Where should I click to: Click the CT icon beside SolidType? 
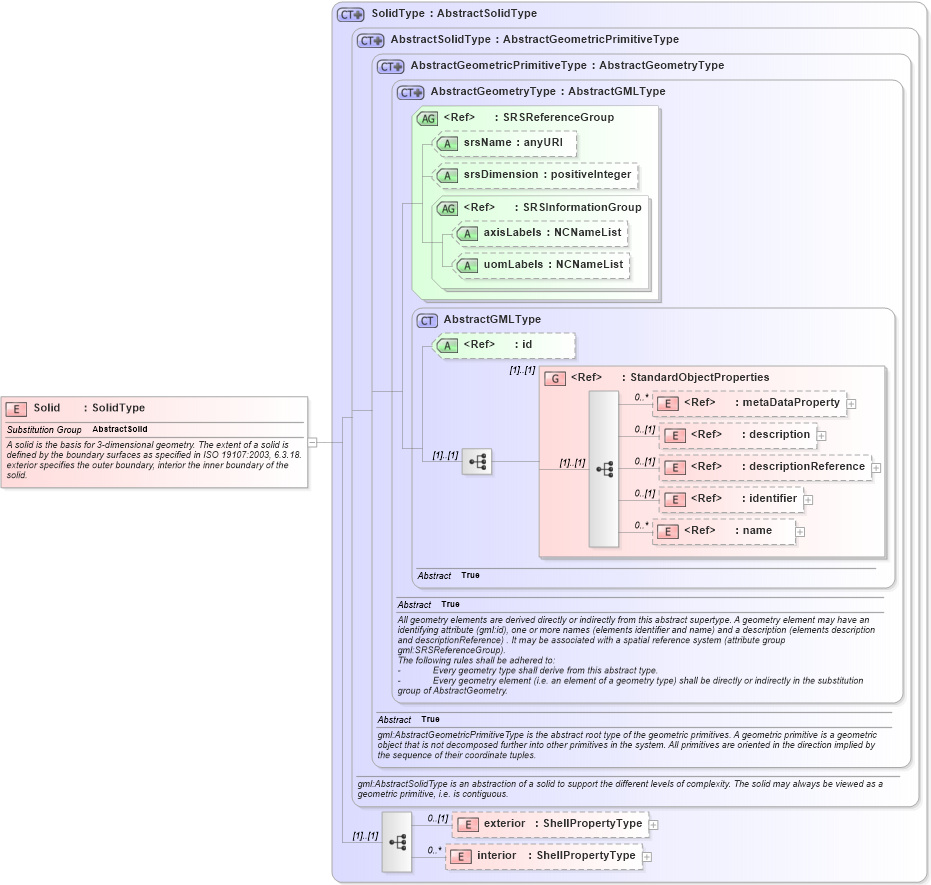[351, 15]
